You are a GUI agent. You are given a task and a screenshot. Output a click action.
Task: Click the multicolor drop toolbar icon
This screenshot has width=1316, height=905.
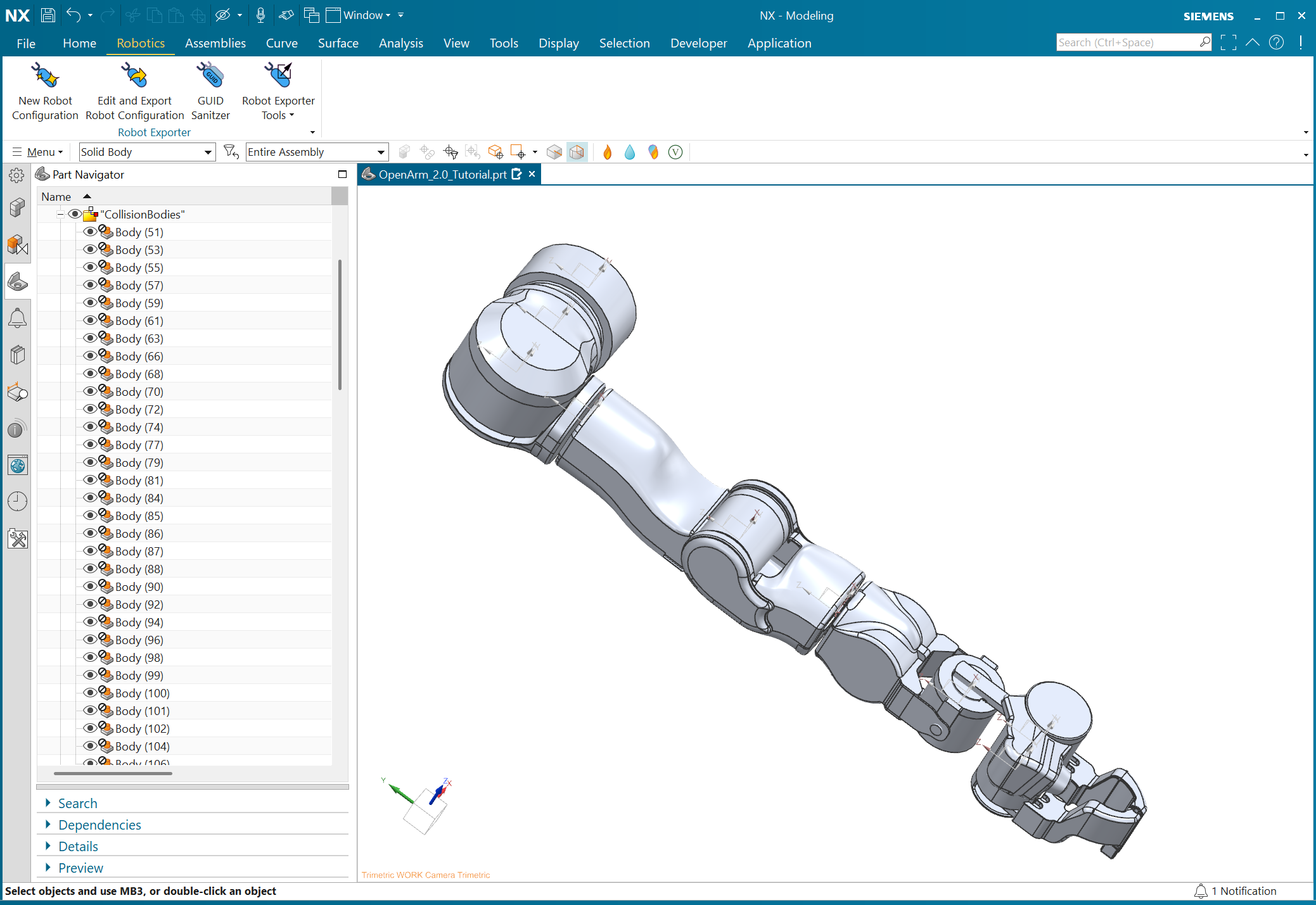(653, 152)
